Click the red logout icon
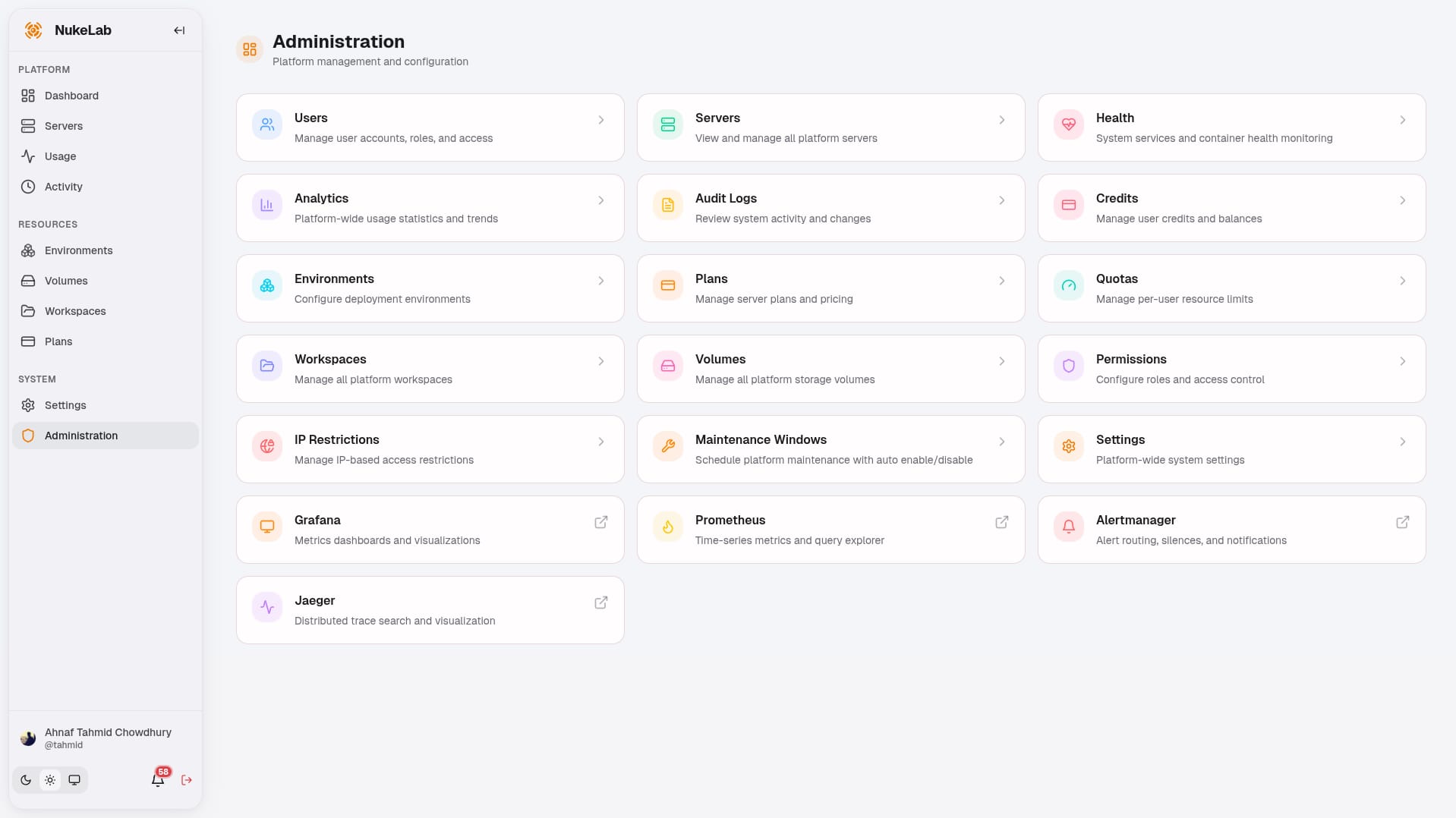 click(x=187, y=780)
